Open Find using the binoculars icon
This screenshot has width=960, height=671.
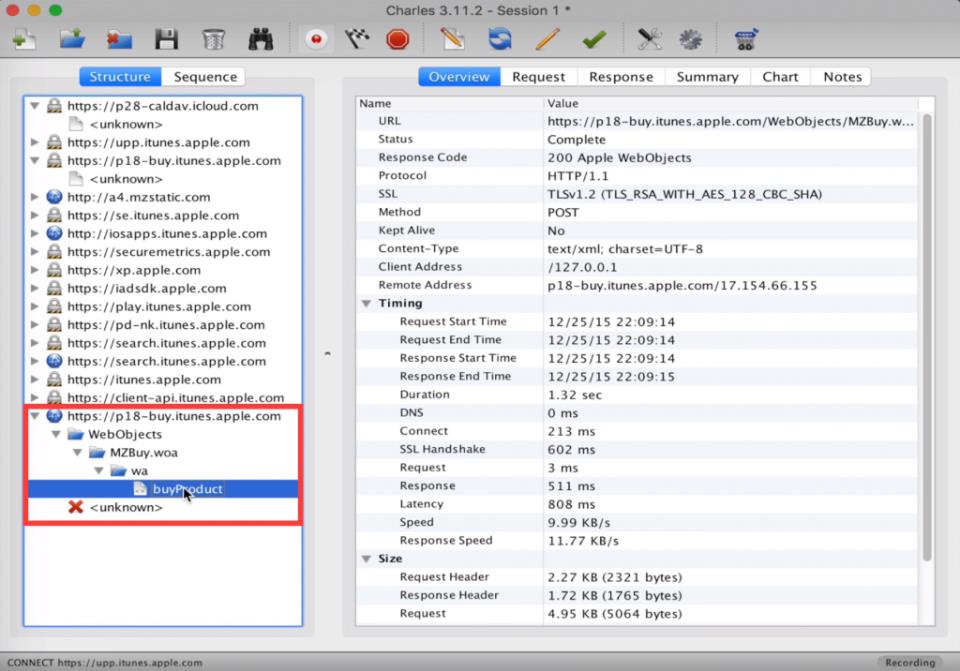(x=261, y=40)
